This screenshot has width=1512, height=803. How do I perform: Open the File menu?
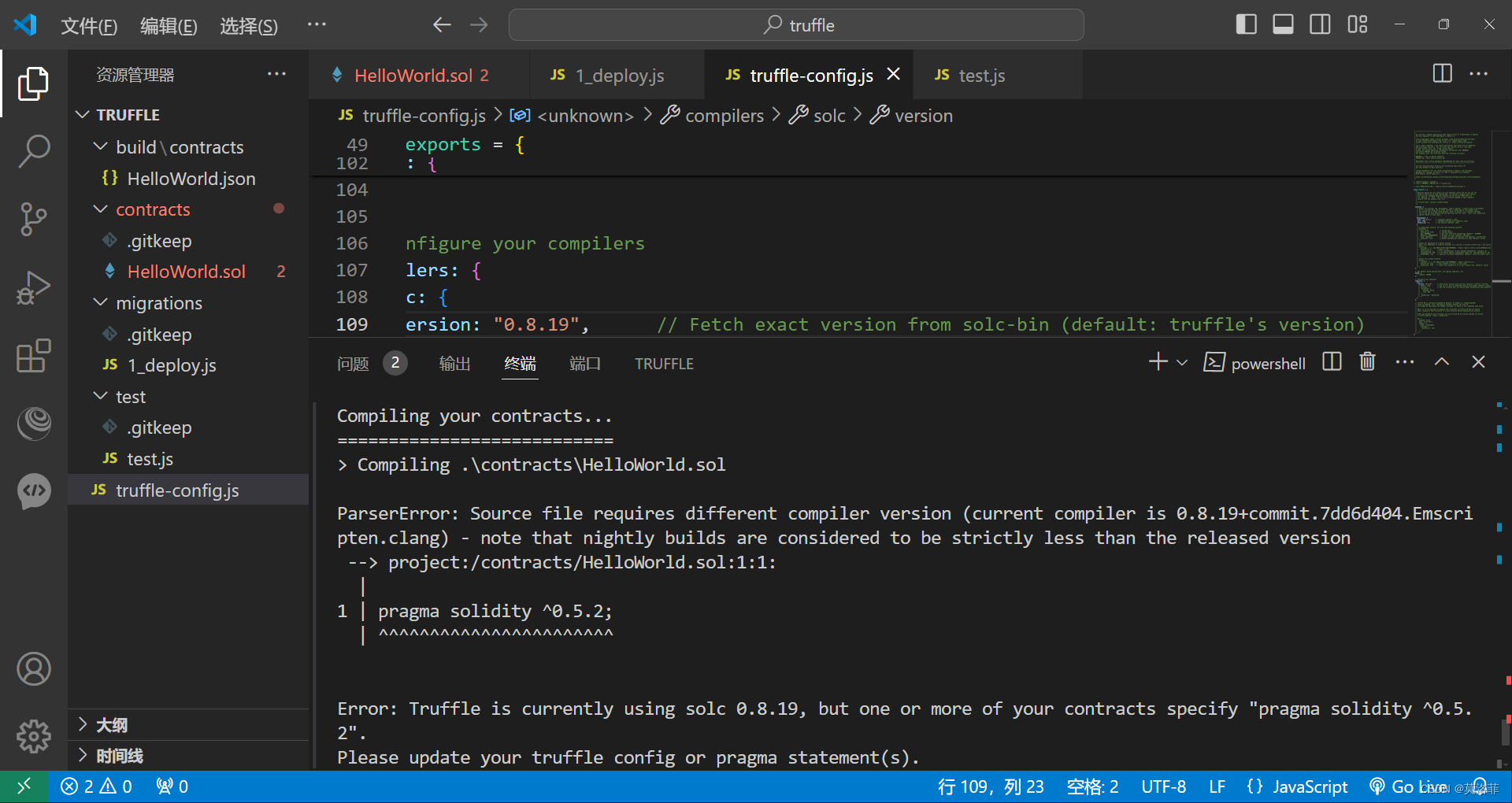coord(89,26)
